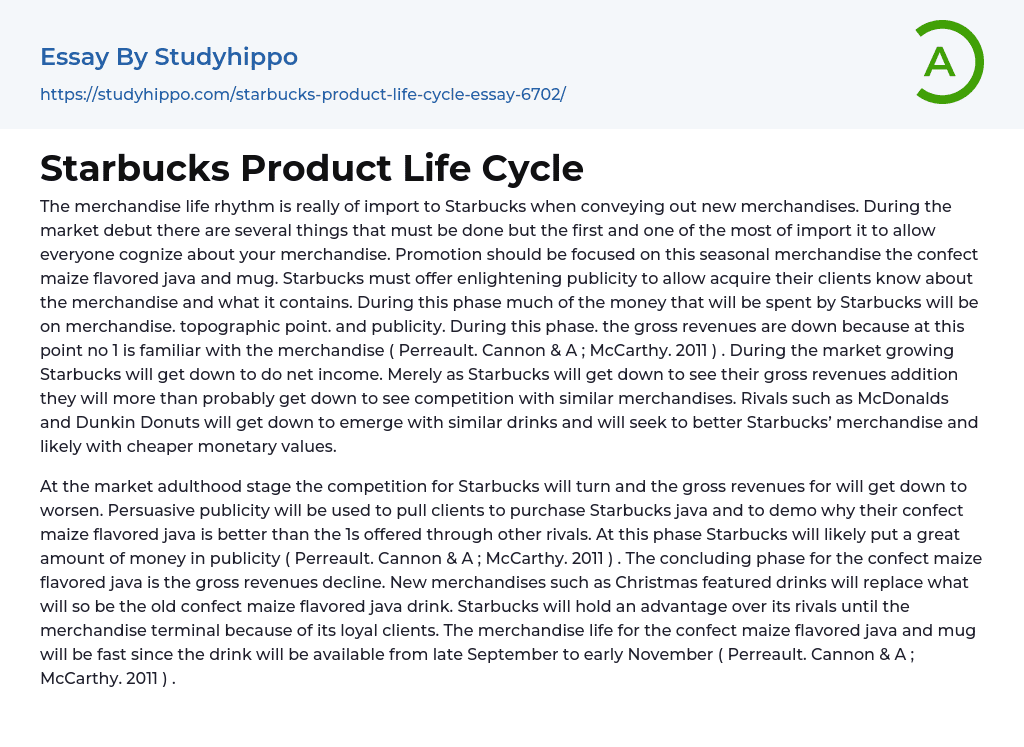Click the "Essay By Studyhippo" header text
Image resolution: width=1024 pixels, height=747 pixels.
tap(169, 57)
